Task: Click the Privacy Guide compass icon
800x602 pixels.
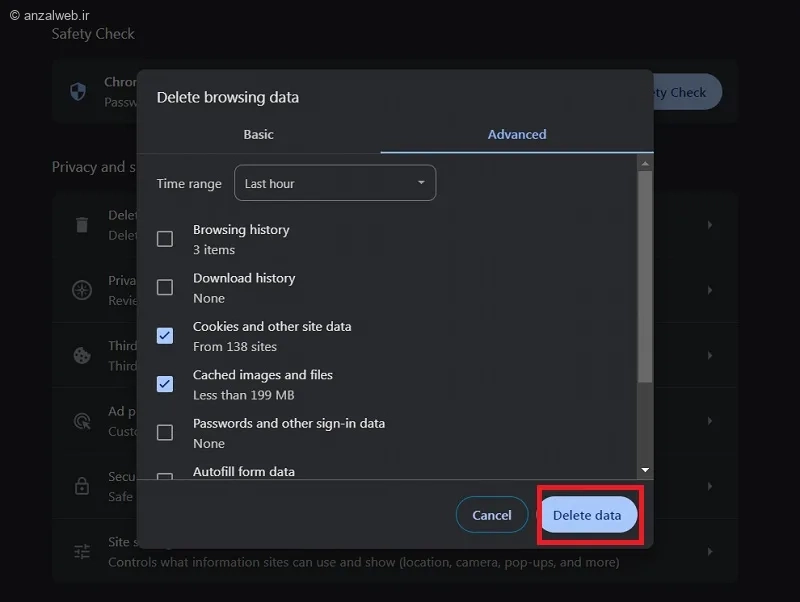Action: (x=82, y=290)
